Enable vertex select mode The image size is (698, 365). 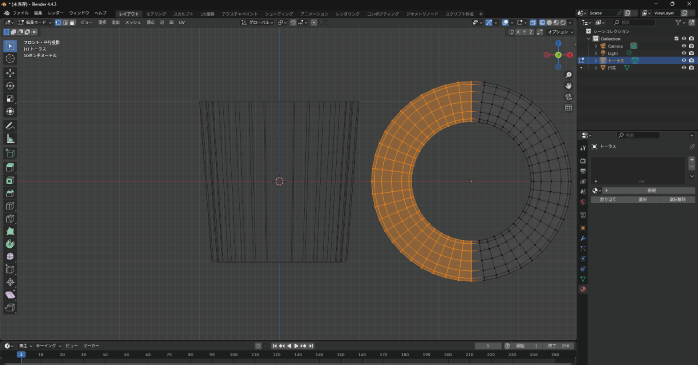pyautogui.click(x=58, y=22)
